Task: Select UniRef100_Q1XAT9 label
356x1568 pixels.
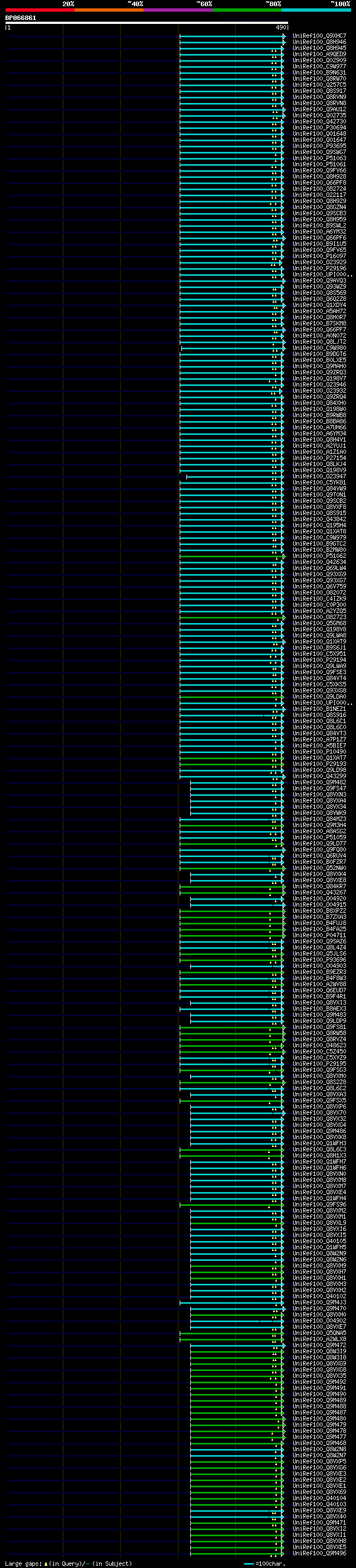Action: (x=319, y=641)
